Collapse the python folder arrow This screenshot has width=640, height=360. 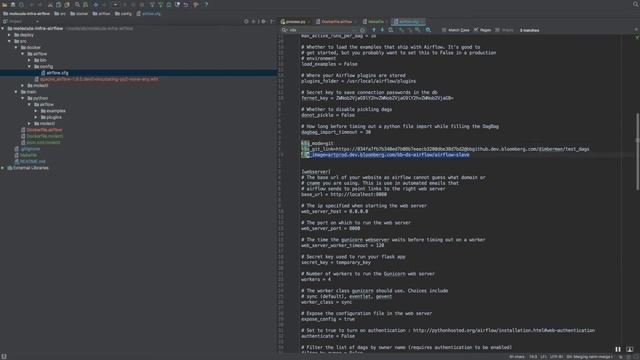22,98
